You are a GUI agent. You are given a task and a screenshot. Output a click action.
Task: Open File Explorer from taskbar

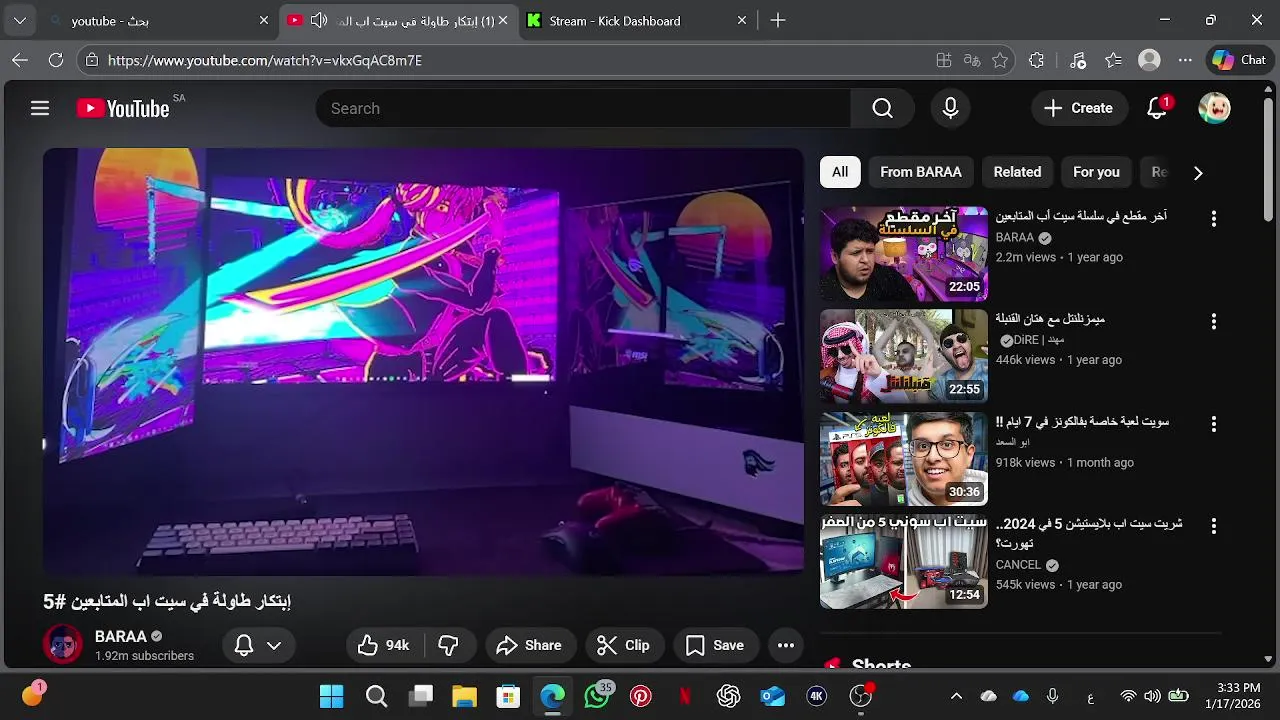[464, 696]
